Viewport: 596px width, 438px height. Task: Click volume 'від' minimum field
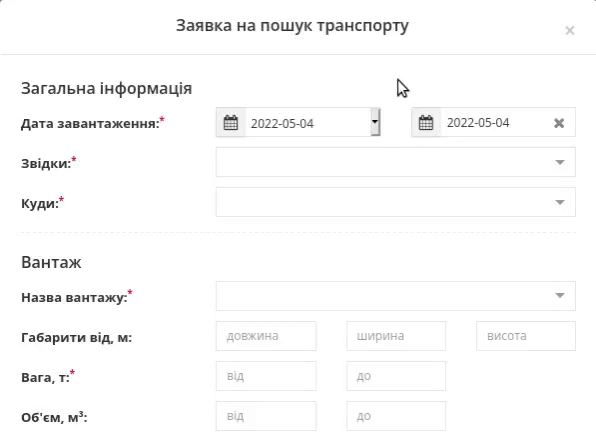pos(266,416)
